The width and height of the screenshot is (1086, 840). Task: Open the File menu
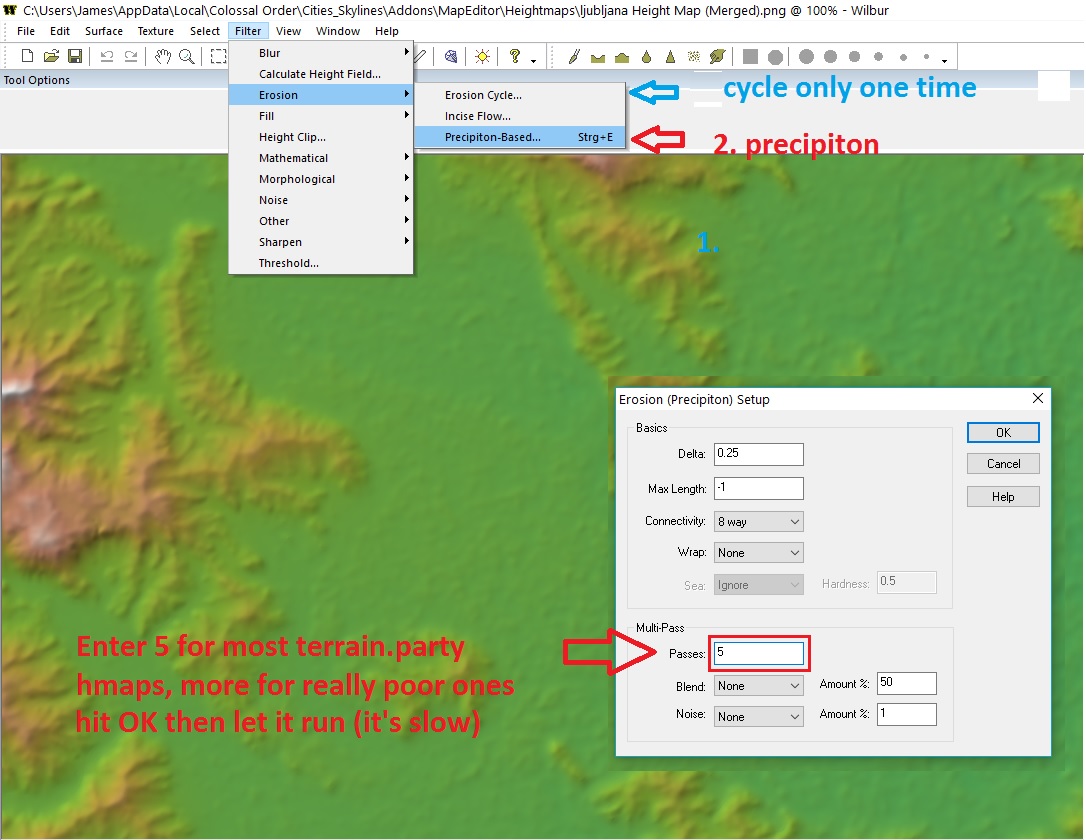(26, 31)
